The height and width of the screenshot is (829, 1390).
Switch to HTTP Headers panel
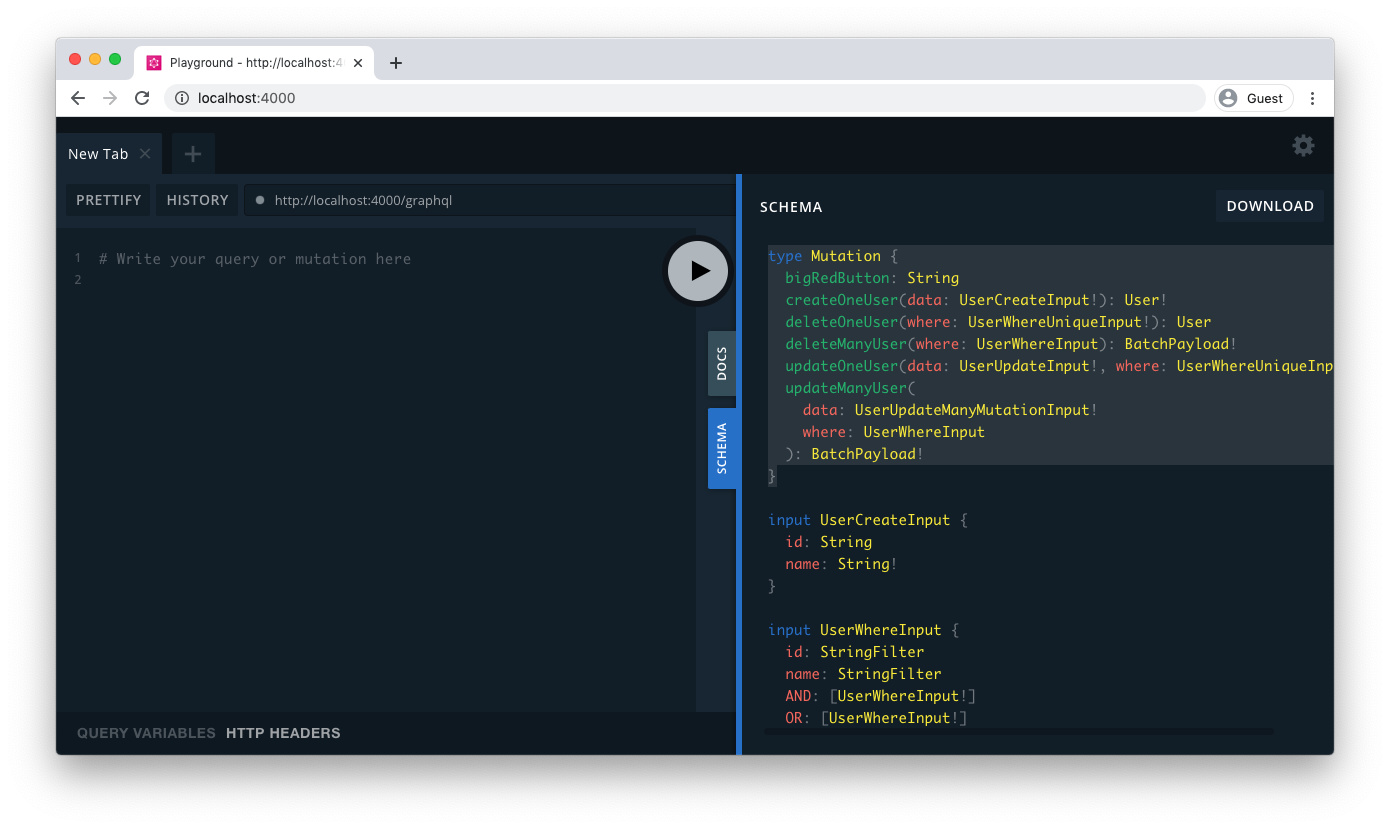click(x=283, y=733)
